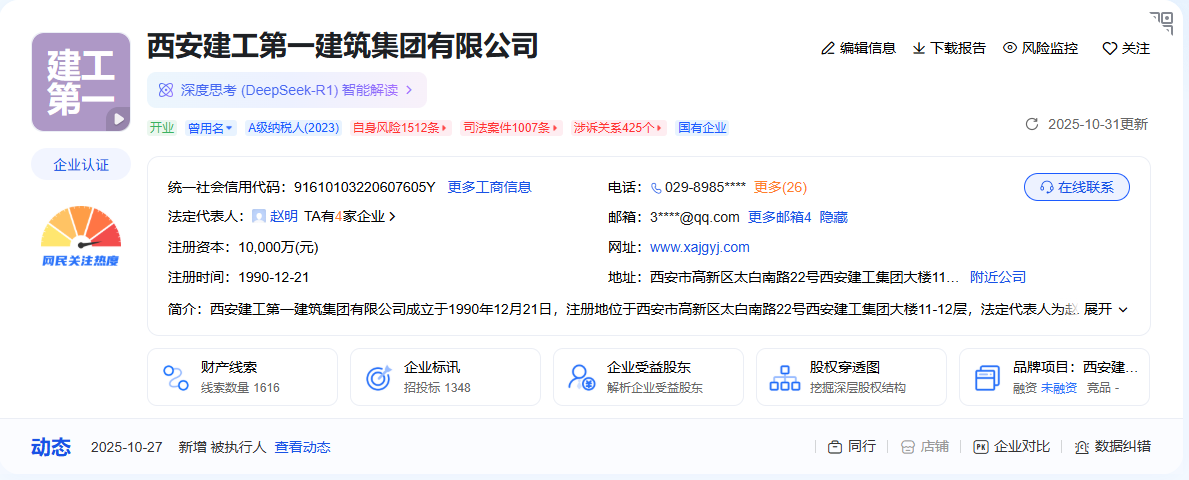Expand 自身风险1512条 tag
Viewport: 1189px width, 480px height.
(x=400, y=128)
